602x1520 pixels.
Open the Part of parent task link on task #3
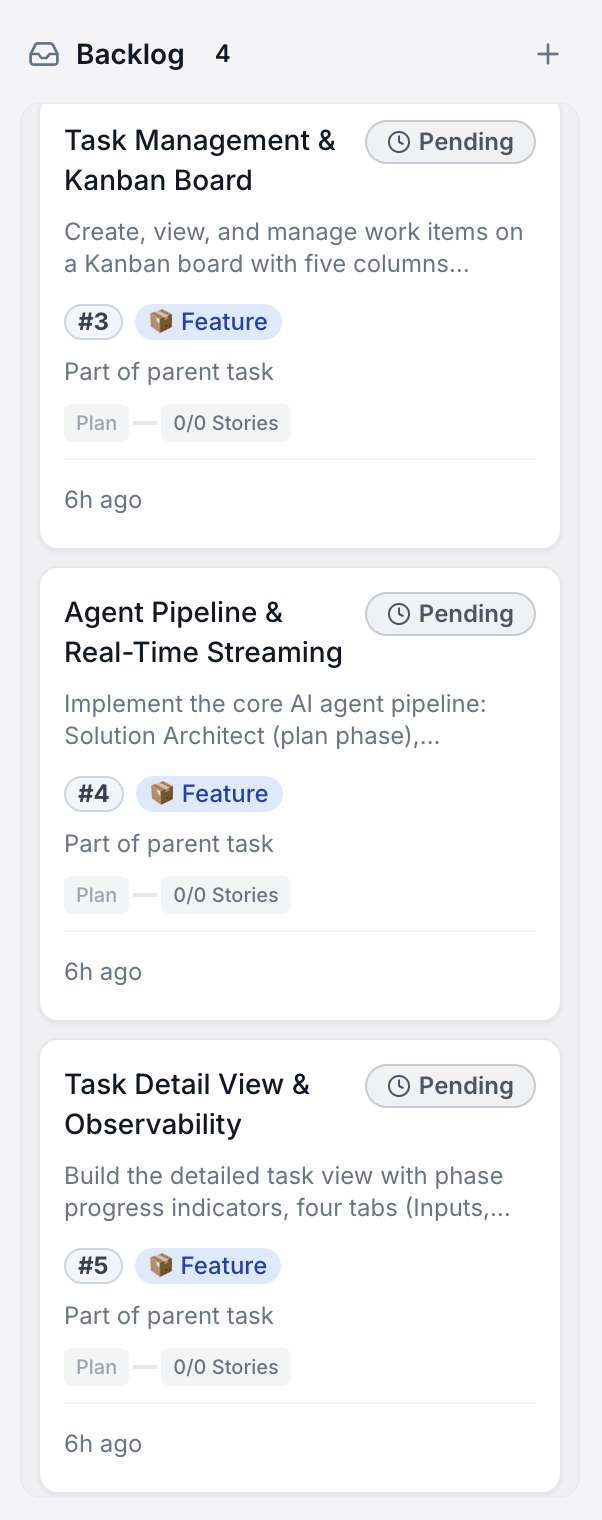point(168,371)
